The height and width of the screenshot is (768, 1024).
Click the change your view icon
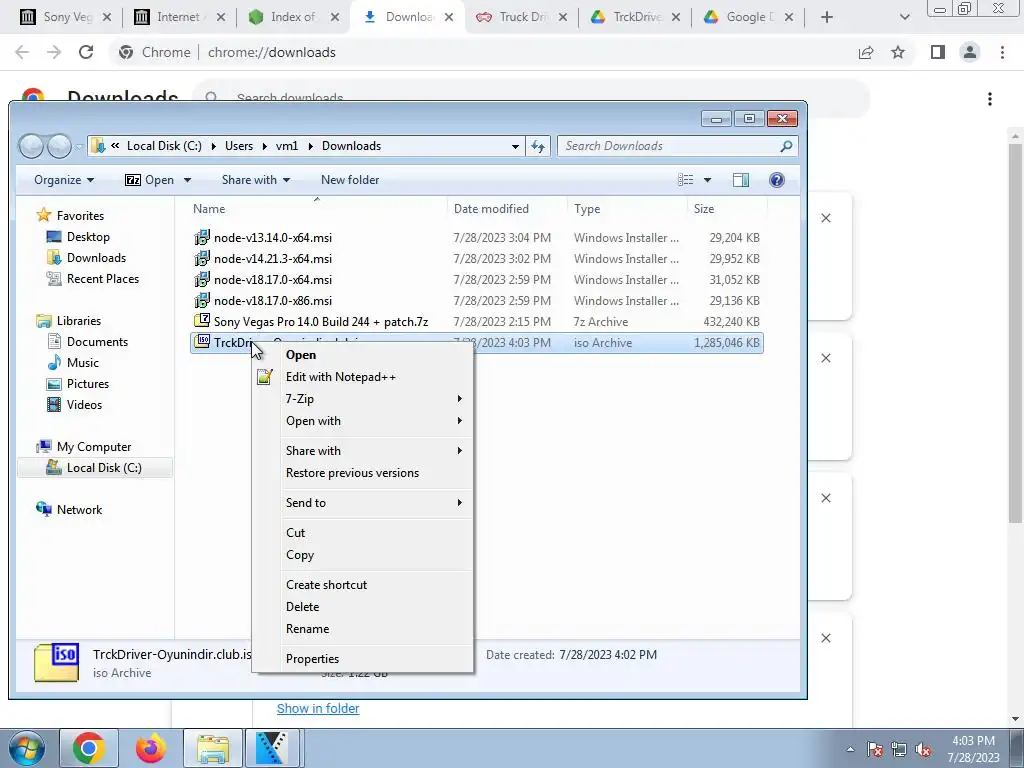coord(685,180)
